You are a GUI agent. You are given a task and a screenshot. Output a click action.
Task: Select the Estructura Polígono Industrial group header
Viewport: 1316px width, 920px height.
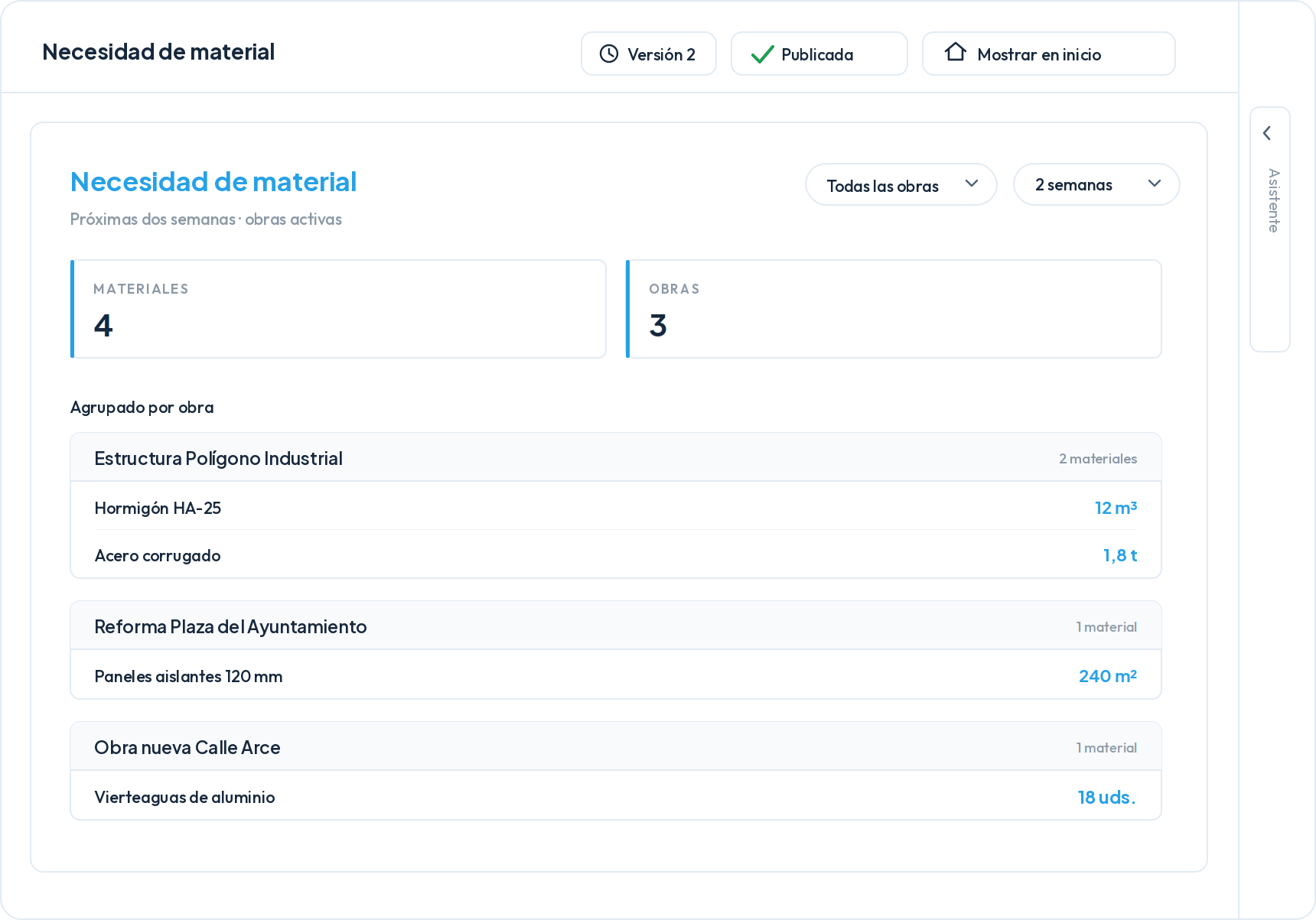pyautogui.click(x=616, y=457)
